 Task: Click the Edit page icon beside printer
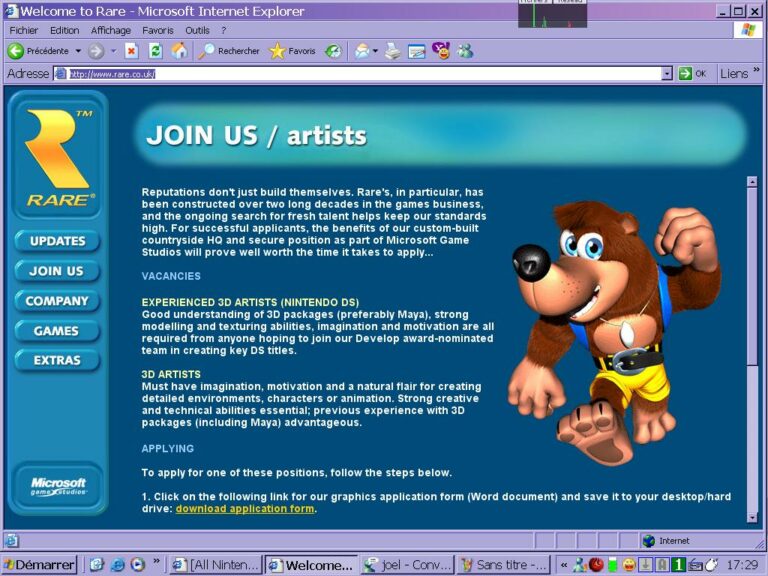(417, 51)
